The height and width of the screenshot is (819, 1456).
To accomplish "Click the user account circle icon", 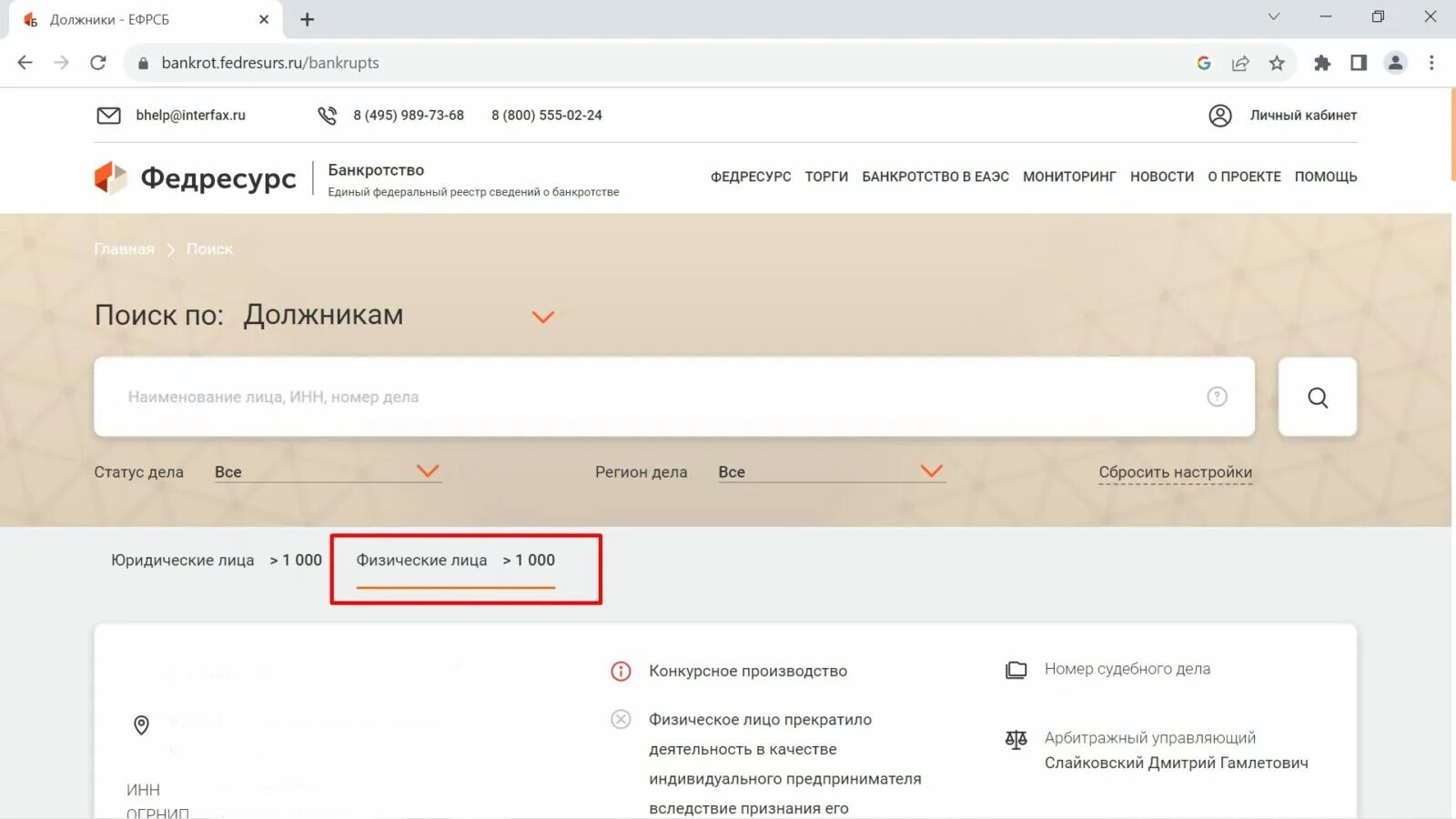I will pyautogui.click(x=1220, y=116).
